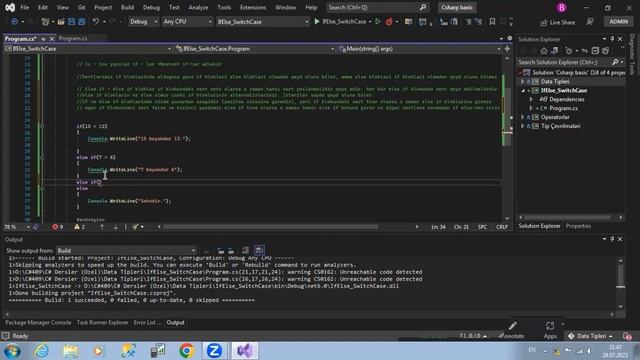Switch to the Properties tab
Image resolution: width=640 pixels, height=360 pixels.
click(578, 226)
